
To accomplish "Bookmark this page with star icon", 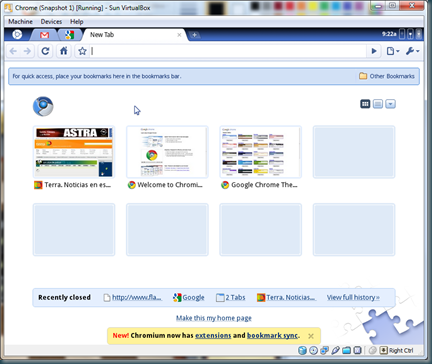I will (82, 51).
